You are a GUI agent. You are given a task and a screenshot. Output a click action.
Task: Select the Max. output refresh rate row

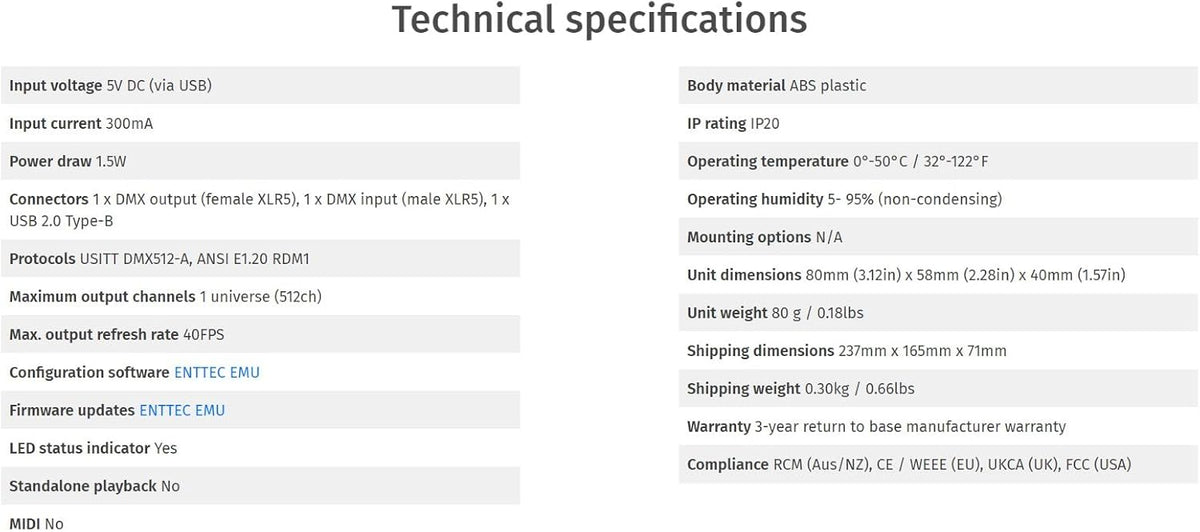point(260,334)
